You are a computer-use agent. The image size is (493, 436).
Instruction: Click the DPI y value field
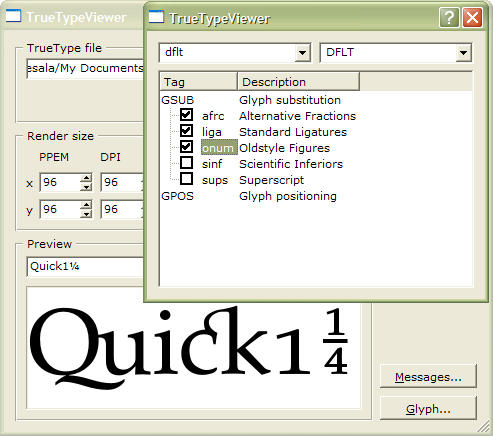click(122, 209)
